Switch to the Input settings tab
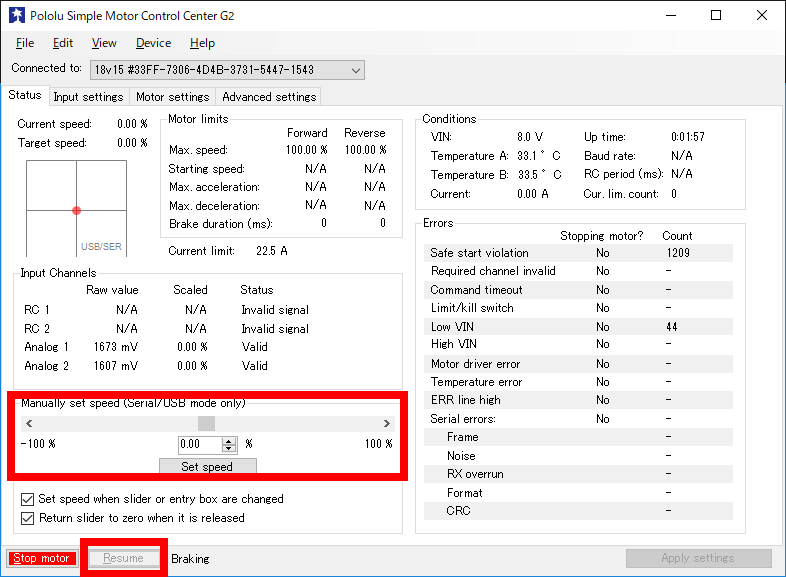Screen dimensions: 786x577 (x=88, y=97)
